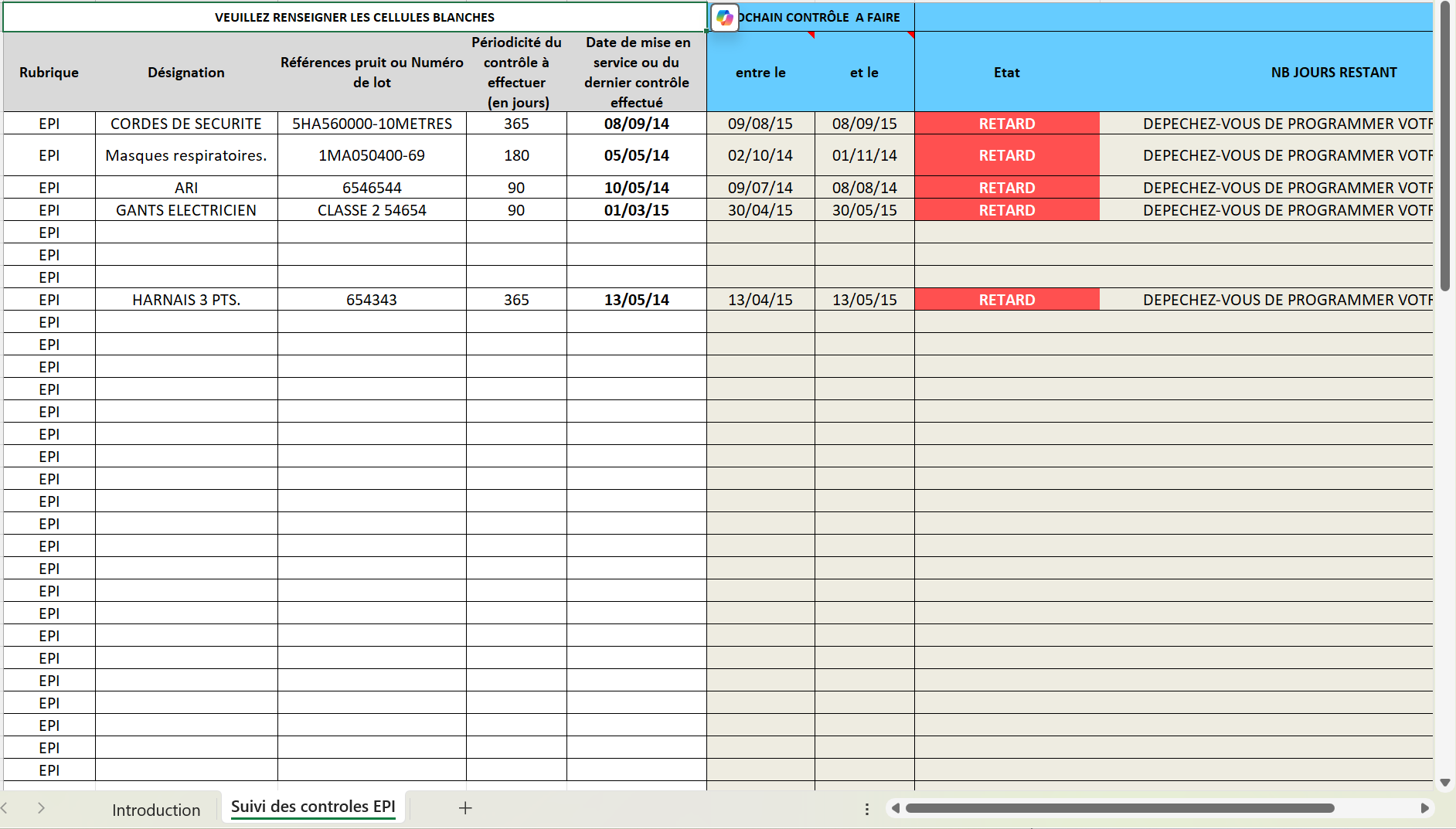Click the horizontal scrollbar's right arrow

[x=1424, y=808]
